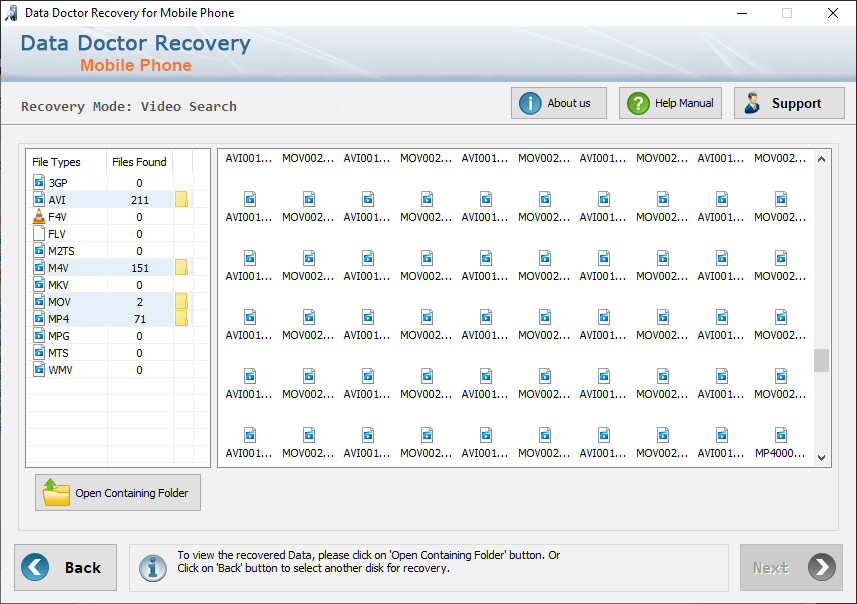Click the M4V count of 151
857x604 pixels.
click(139, 268)
